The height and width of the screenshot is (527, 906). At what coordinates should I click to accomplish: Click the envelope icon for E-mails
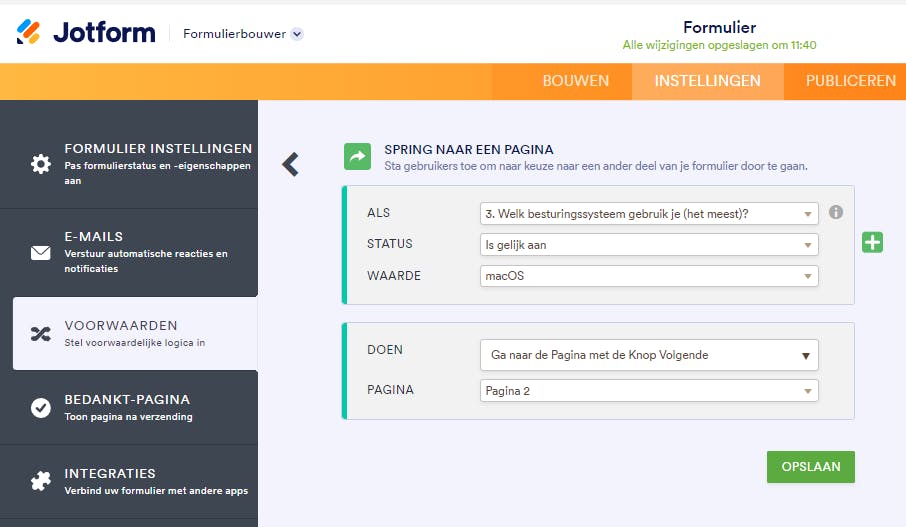[40, 253]
